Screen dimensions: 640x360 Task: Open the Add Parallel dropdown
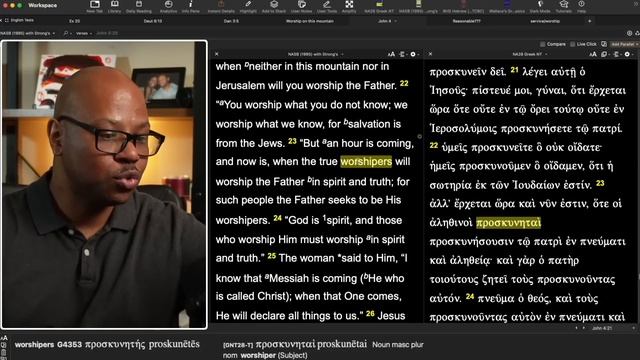624,44
